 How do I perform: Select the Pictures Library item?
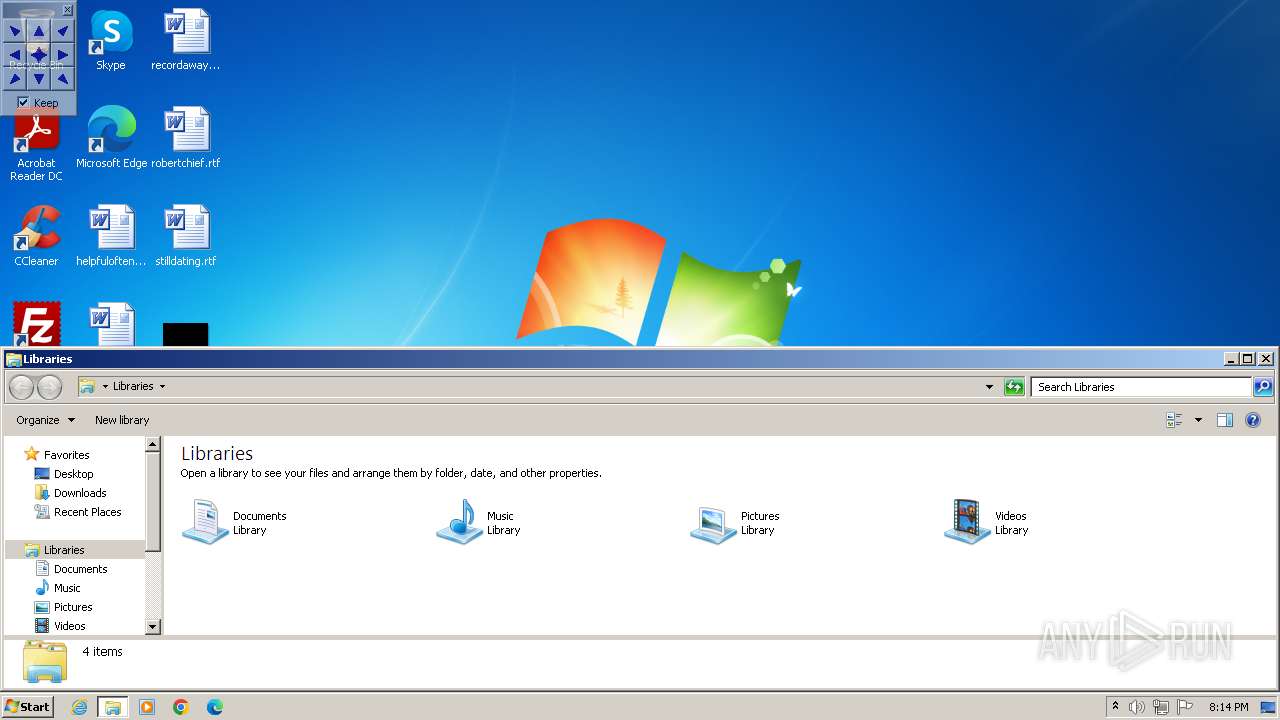(x=735, y=522)
